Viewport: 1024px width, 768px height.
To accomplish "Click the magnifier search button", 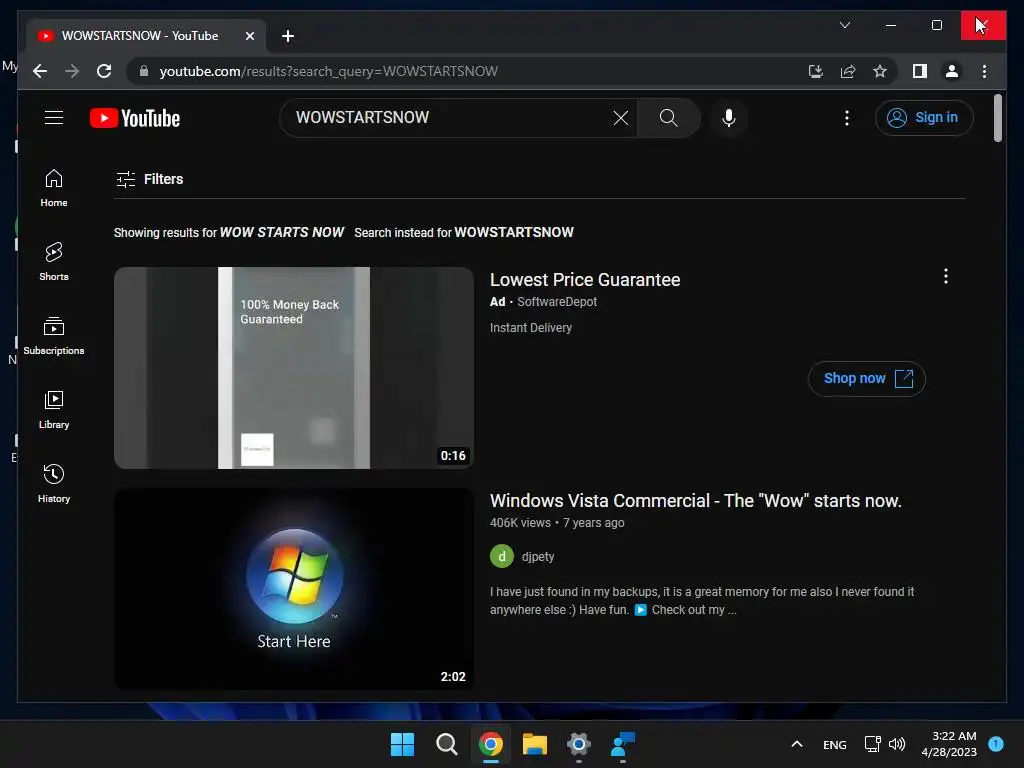I will (x=668, y=118).
